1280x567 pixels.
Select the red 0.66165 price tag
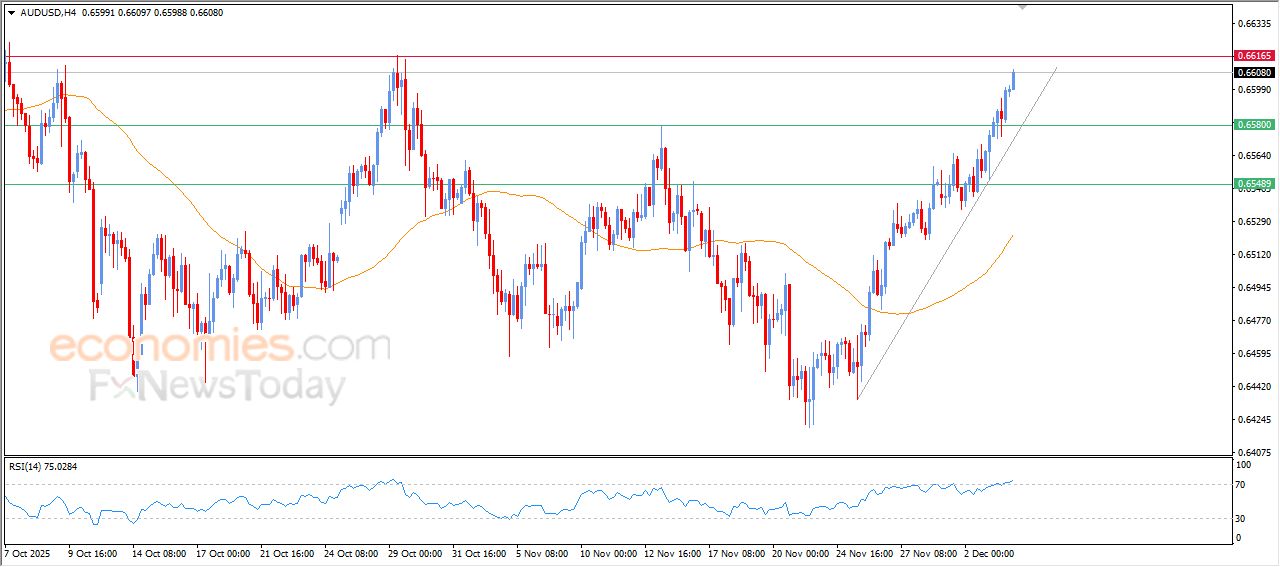coord(1254,56)
